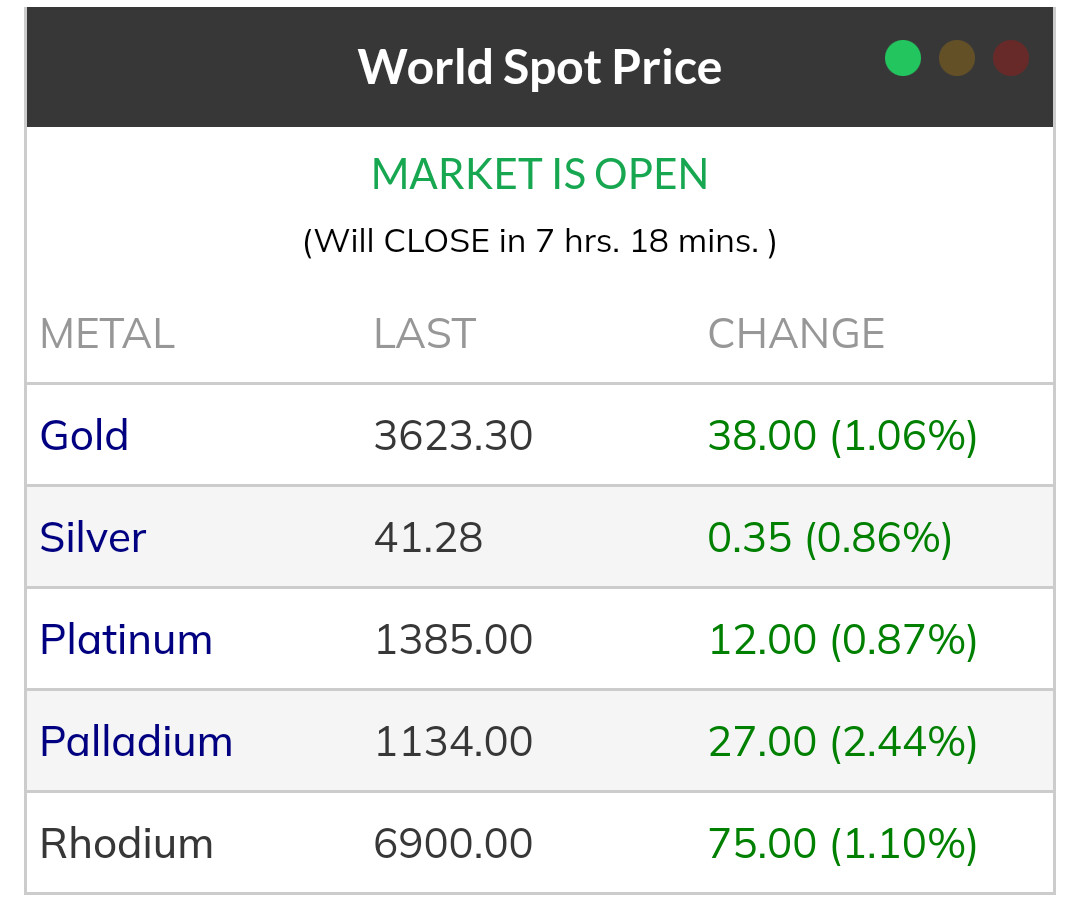Click the LAST column header

[x=424, y=334]
